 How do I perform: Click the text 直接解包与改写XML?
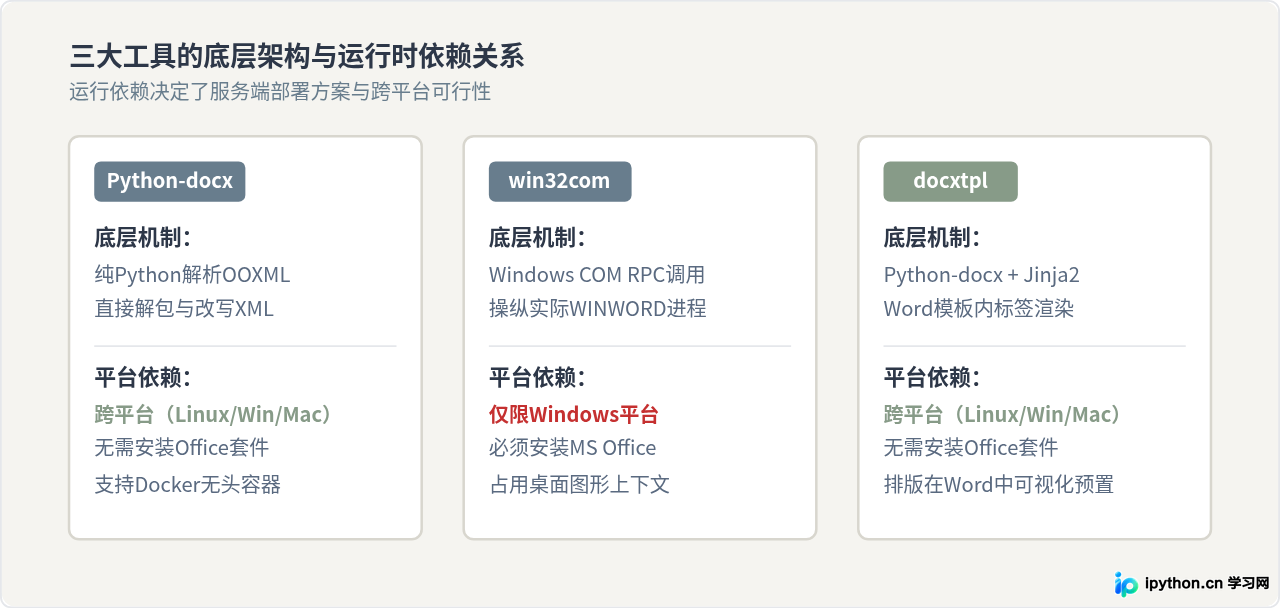point(184,309)
